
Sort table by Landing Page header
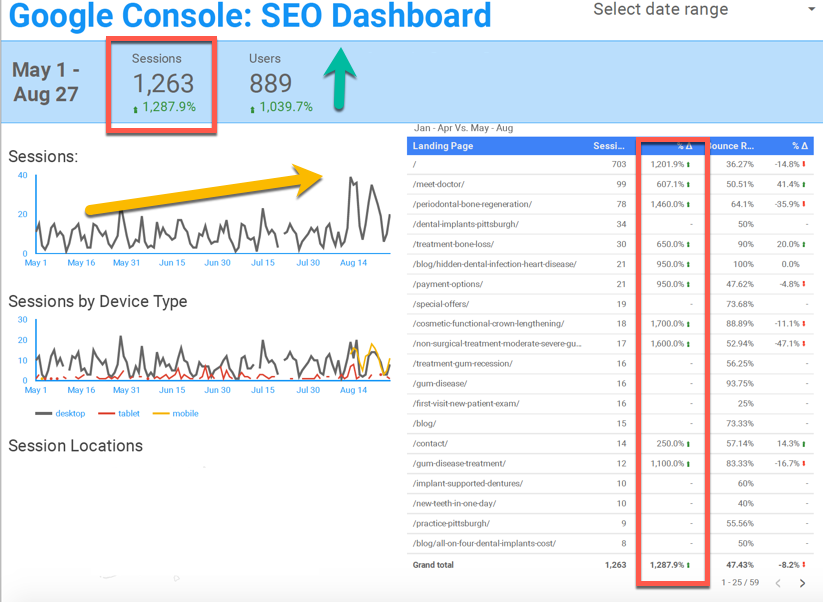[x=442, y=146]
